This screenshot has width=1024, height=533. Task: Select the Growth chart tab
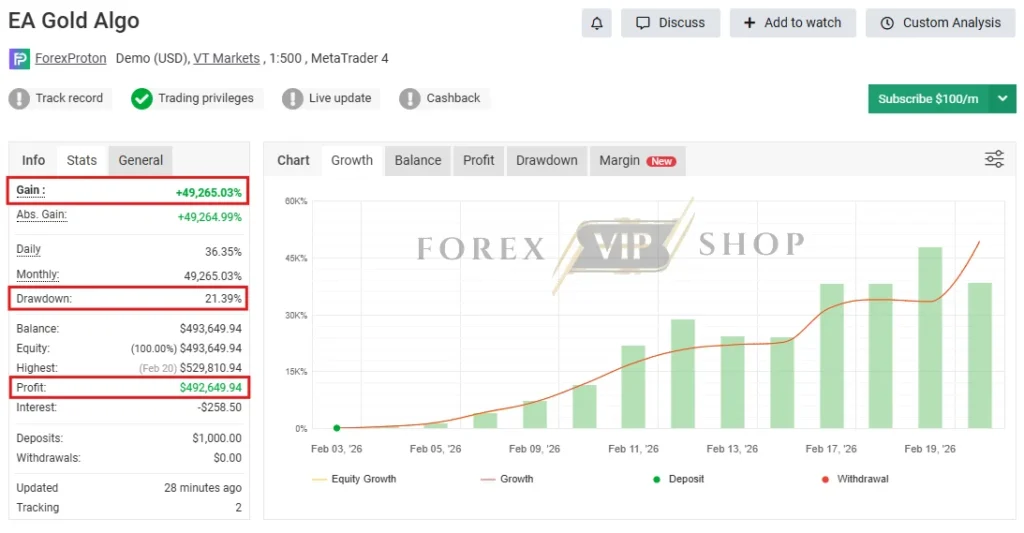pos(352,160)
